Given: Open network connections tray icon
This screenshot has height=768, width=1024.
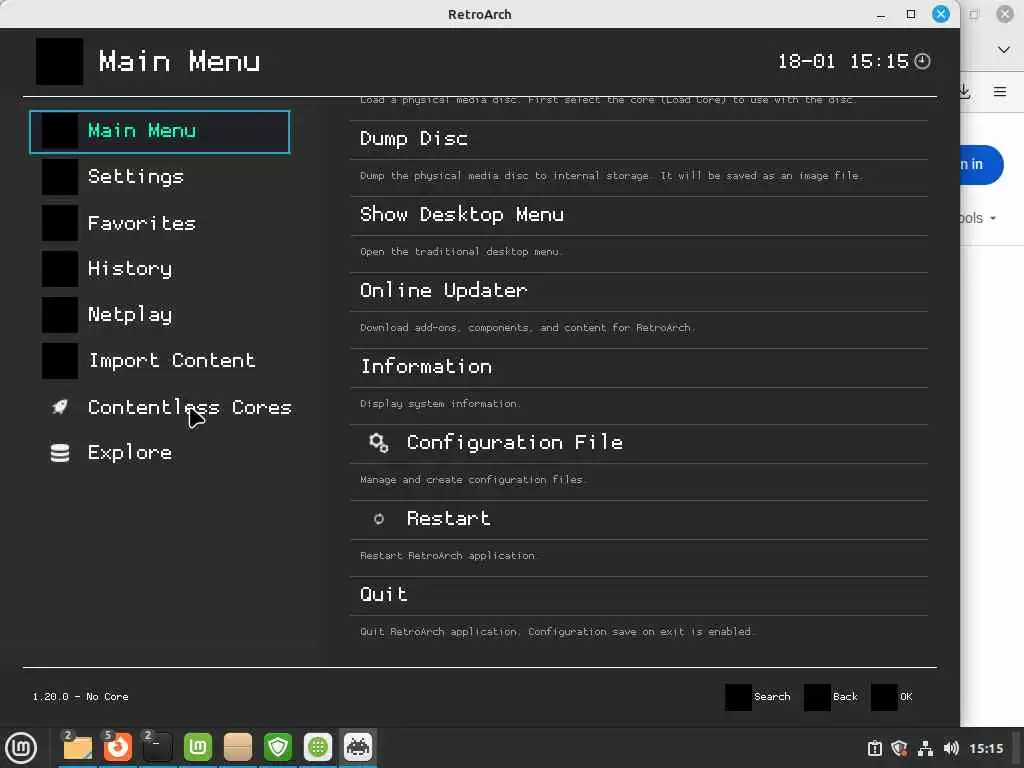Looking at the screenshot, I should tap(925, 748).
